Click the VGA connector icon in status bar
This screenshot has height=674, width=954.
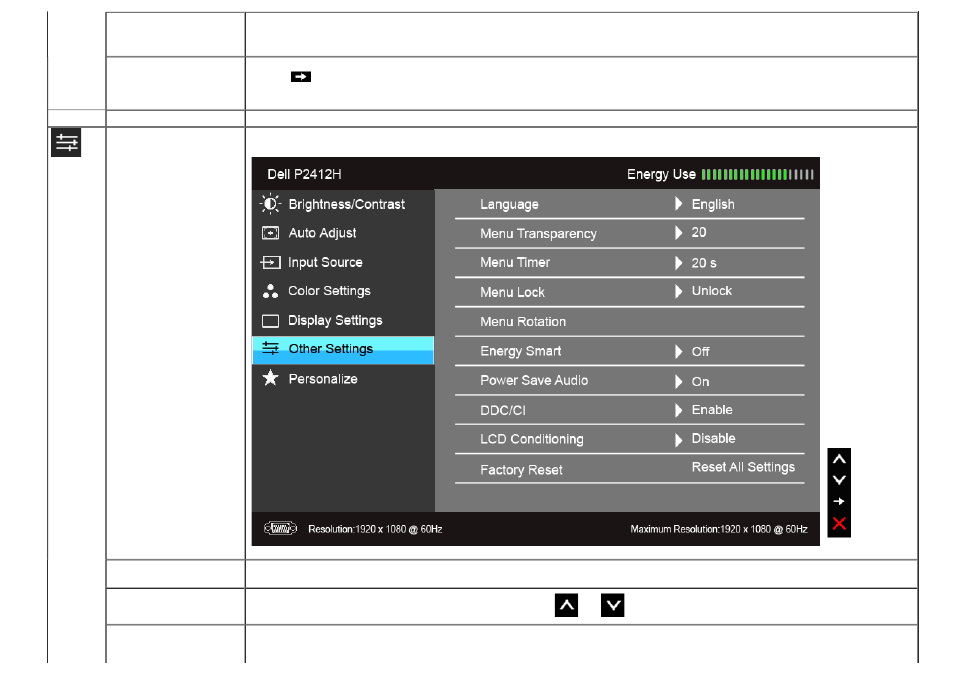point(280,529)
